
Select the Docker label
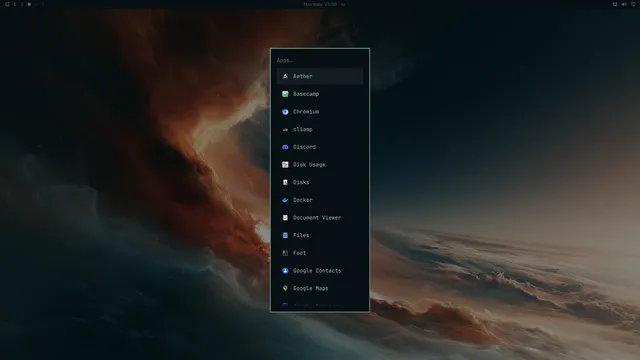(303, 200)
